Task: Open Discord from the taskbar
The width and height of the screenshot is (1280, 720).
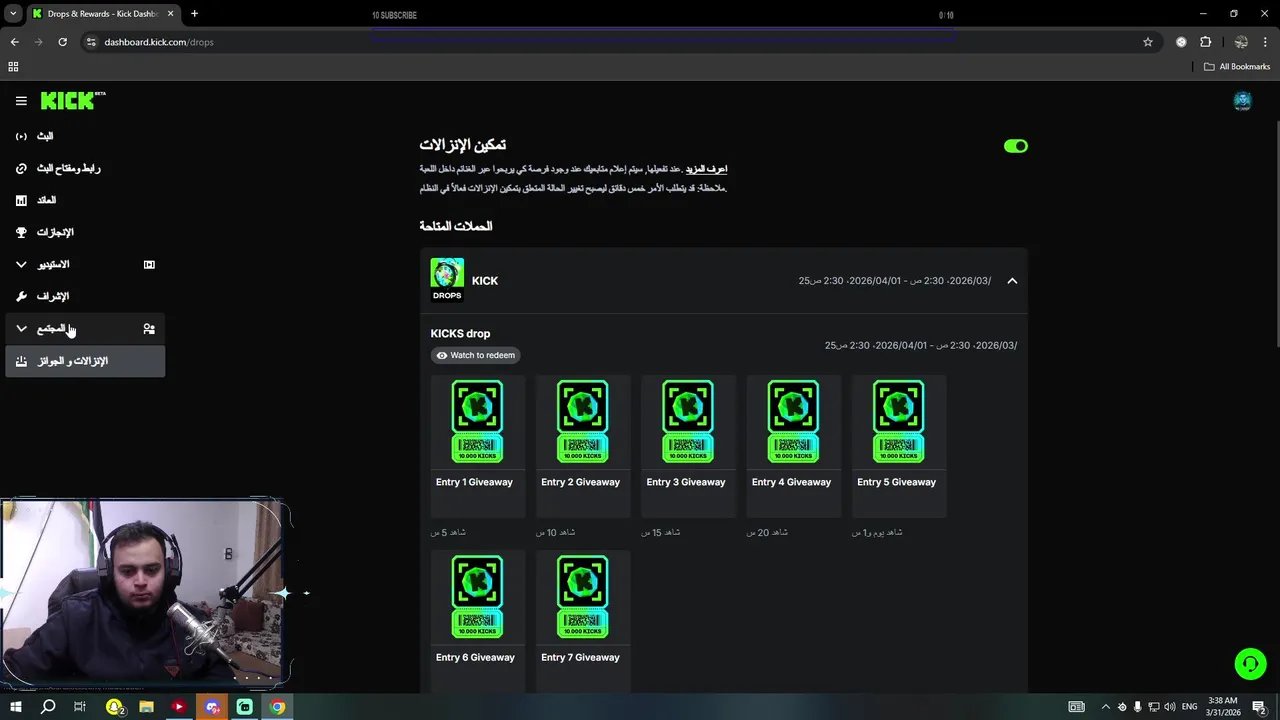Action: (212, 707)
